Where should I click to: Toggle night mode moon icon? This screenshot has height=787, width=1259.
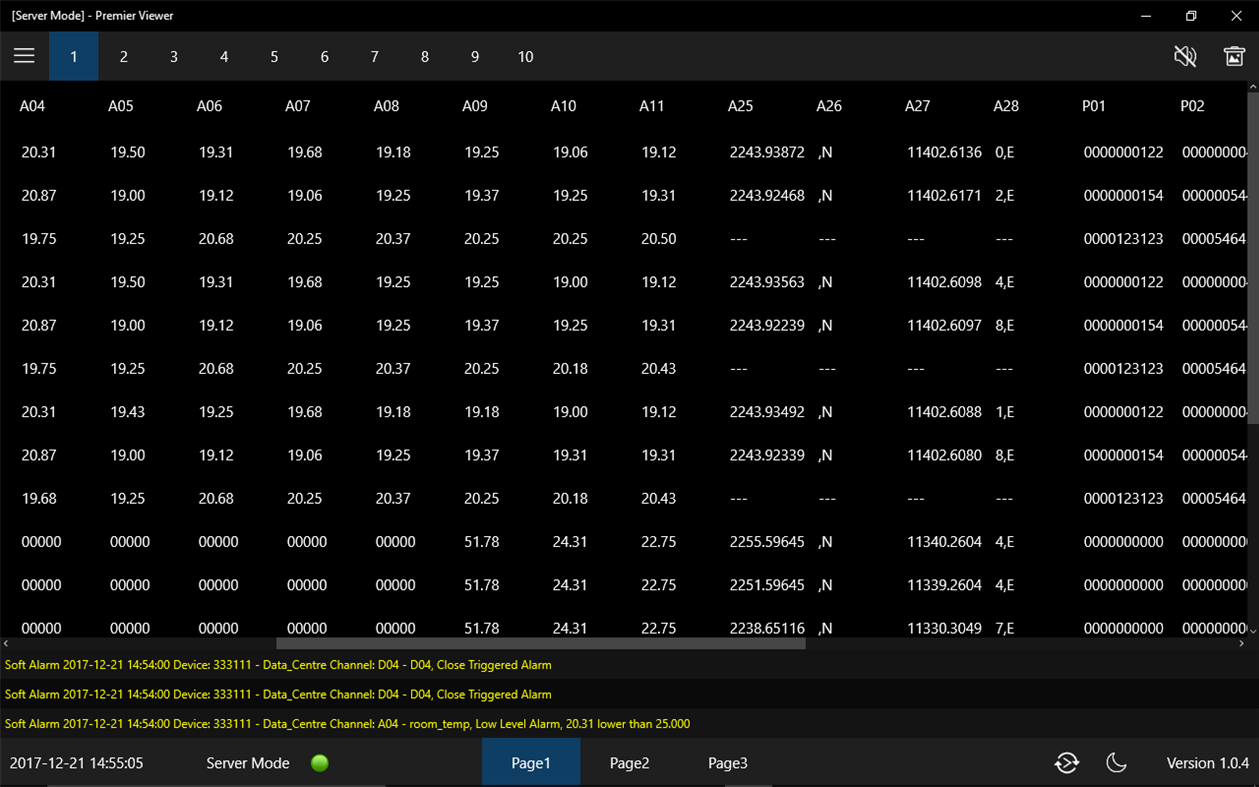[1117, 763]
